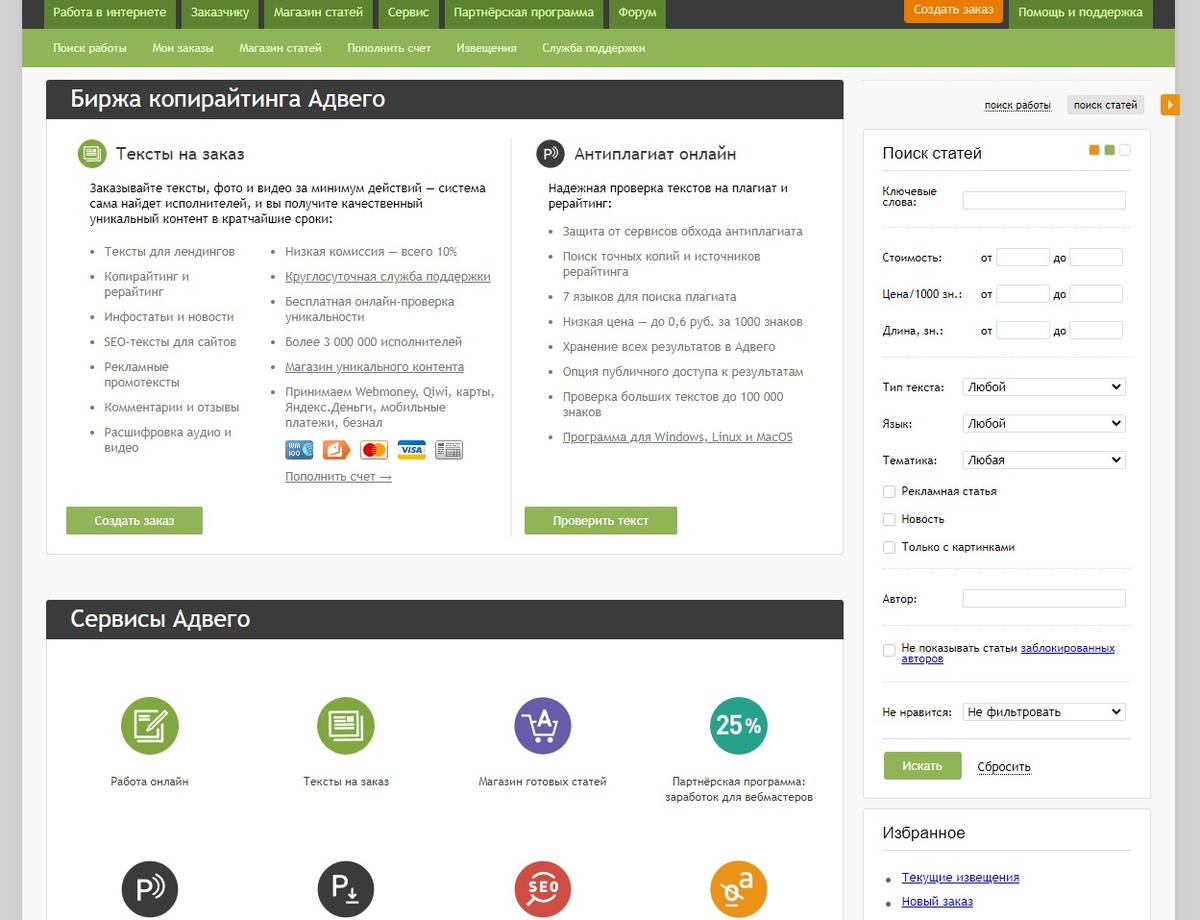Open the Тип текста dropdown

tap(1044, 387)
